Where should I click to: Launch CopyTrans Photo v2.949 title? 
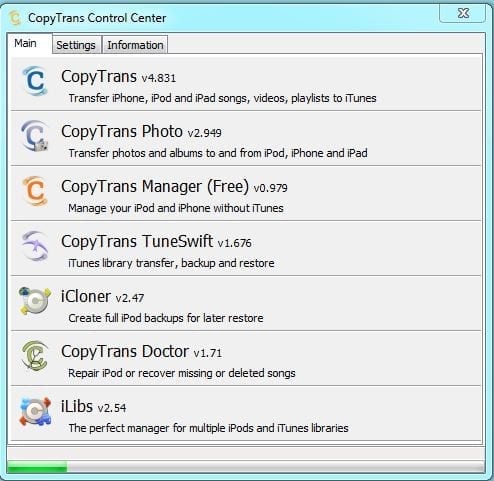141,131
